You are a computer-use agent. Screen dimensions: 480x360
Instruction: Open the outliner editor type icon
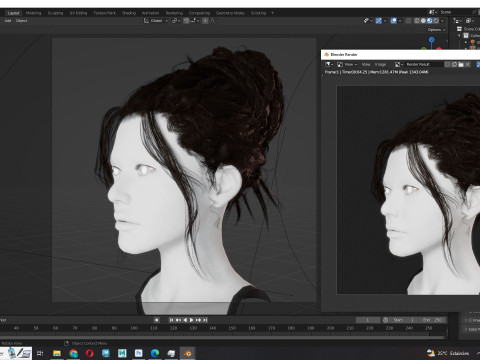pyautogui.click(x=458, y=21)
